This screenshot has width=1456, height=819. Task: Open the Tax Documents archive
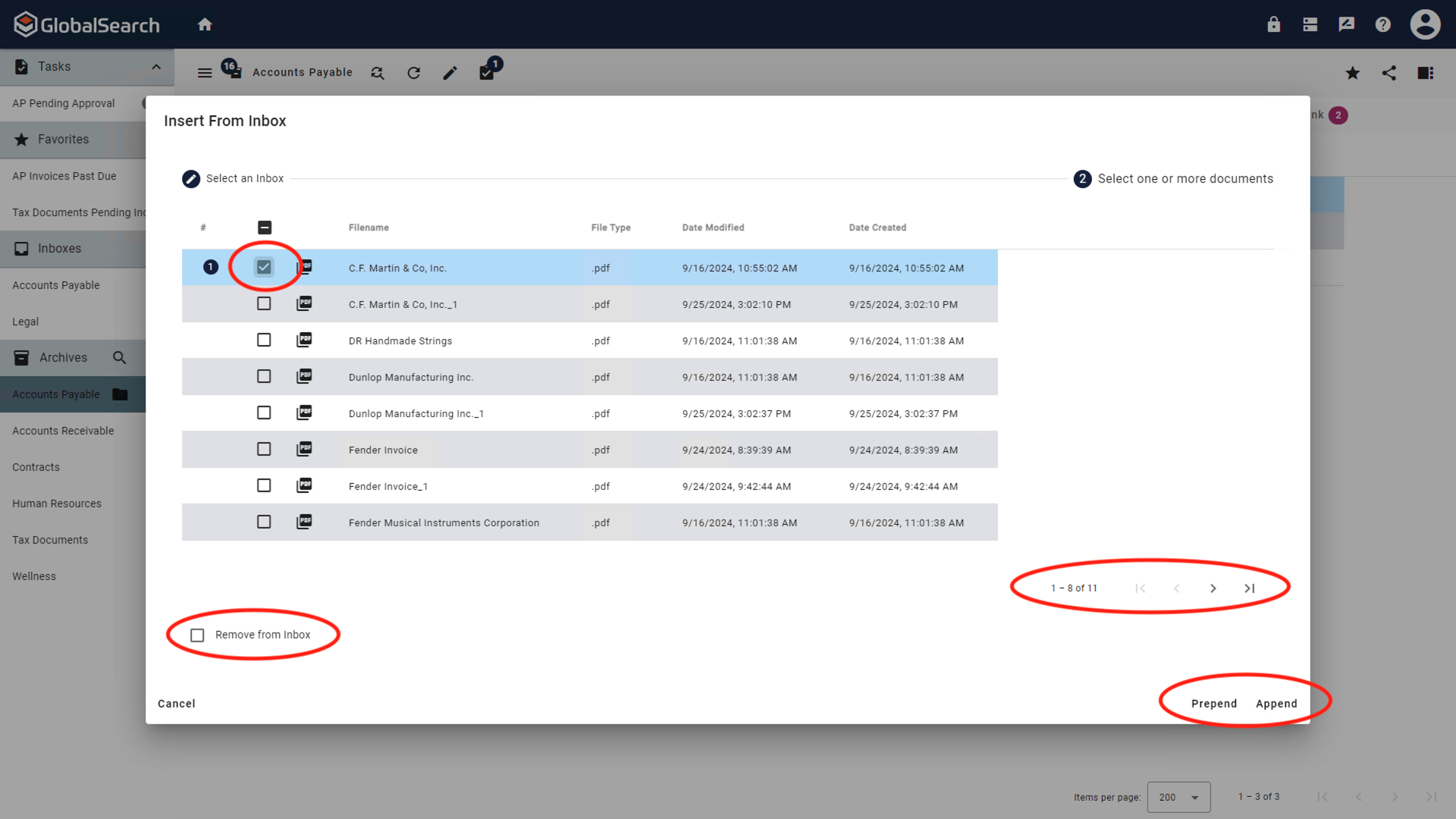click(50, 540)
